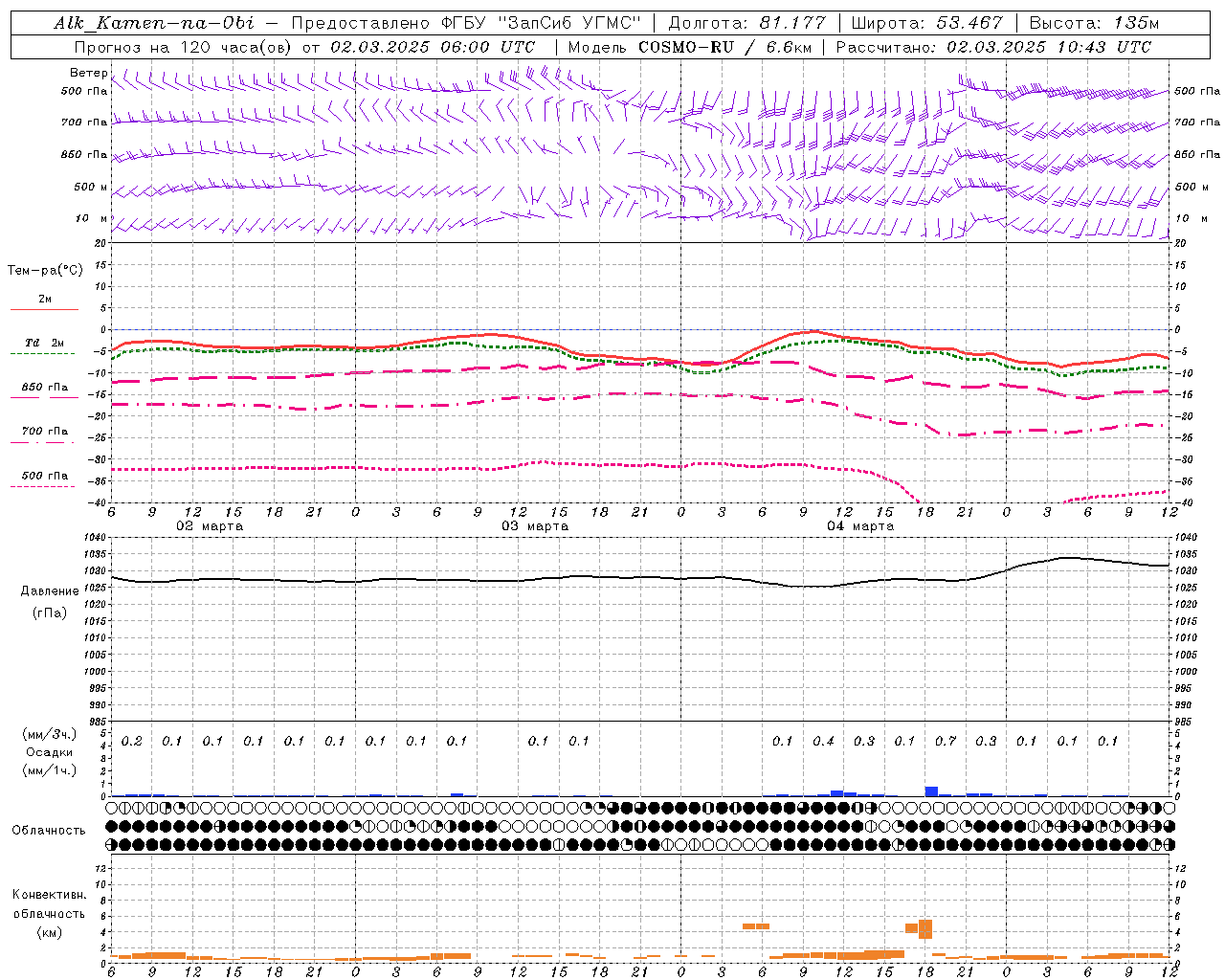Click the Высота: 135м header value
This screenshot has height=980, width=1225.
point(1094,23)
